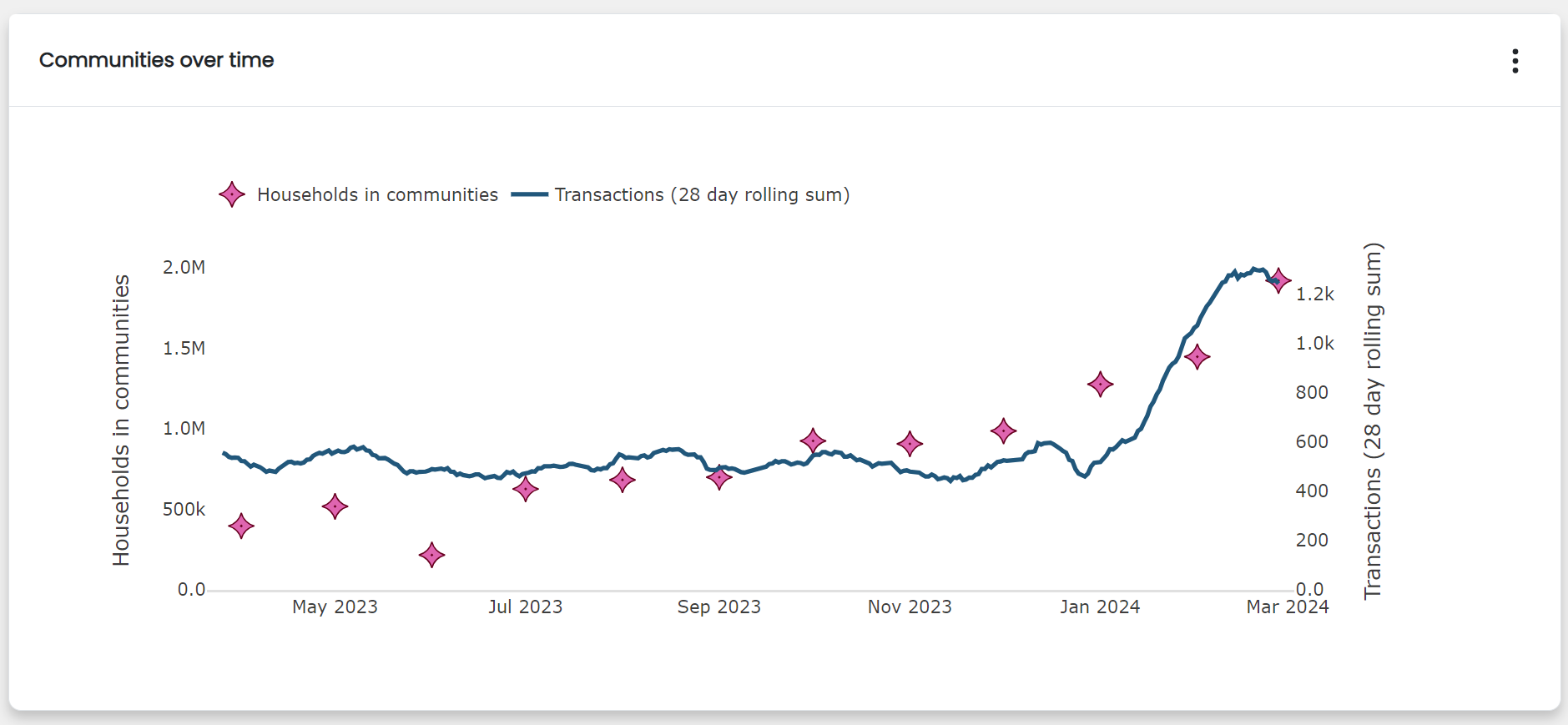The width and height of the screenshot is (1568, 725).
Task: Click the household star above Jul 2023
Action: pos(525,489)
